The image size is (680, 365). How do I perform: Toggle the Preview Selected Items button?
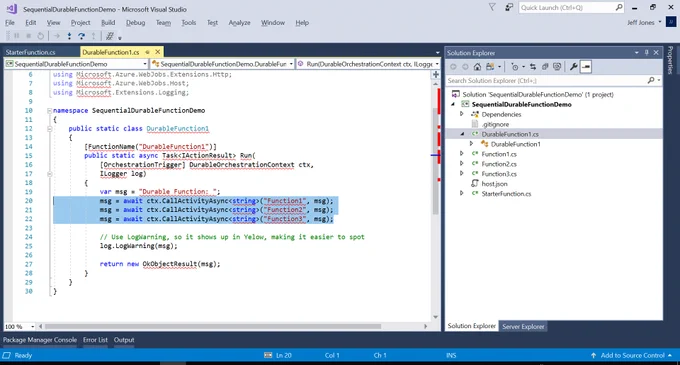tap(586, 67)
